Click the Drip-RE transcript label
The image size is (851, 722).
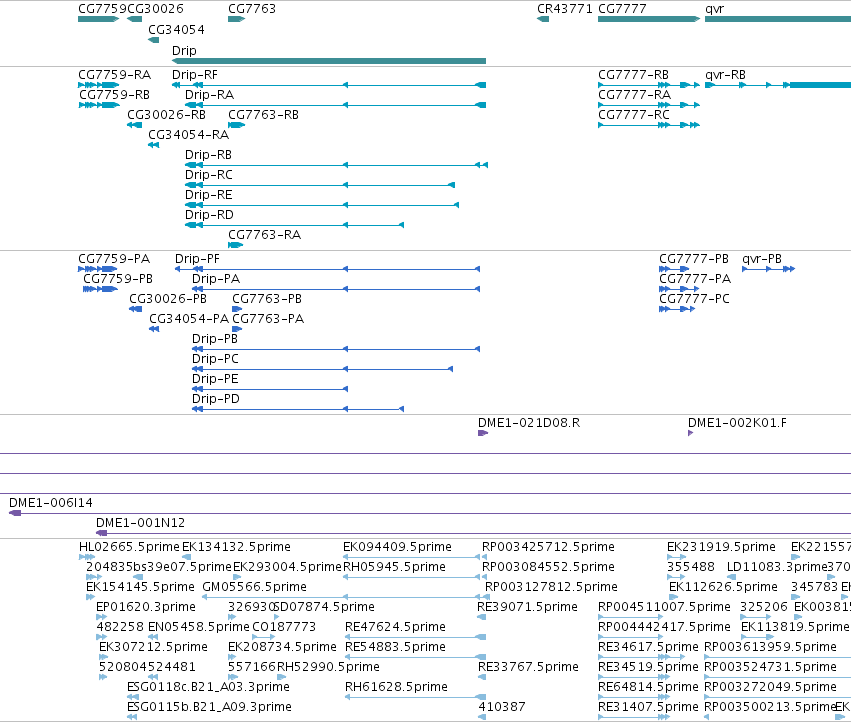coord(208,194)
